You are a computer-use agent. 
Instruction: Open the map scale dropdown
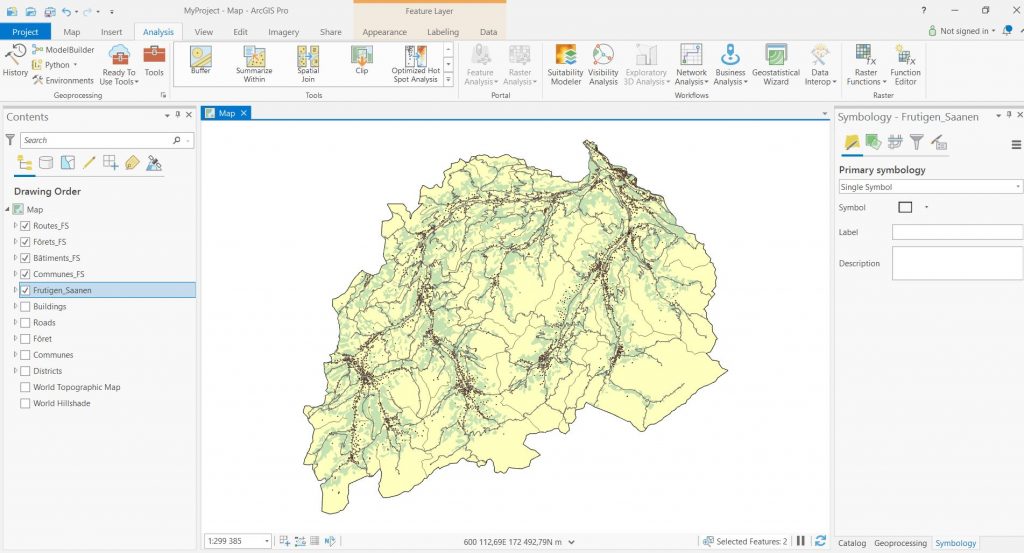[x=266, y=541]
